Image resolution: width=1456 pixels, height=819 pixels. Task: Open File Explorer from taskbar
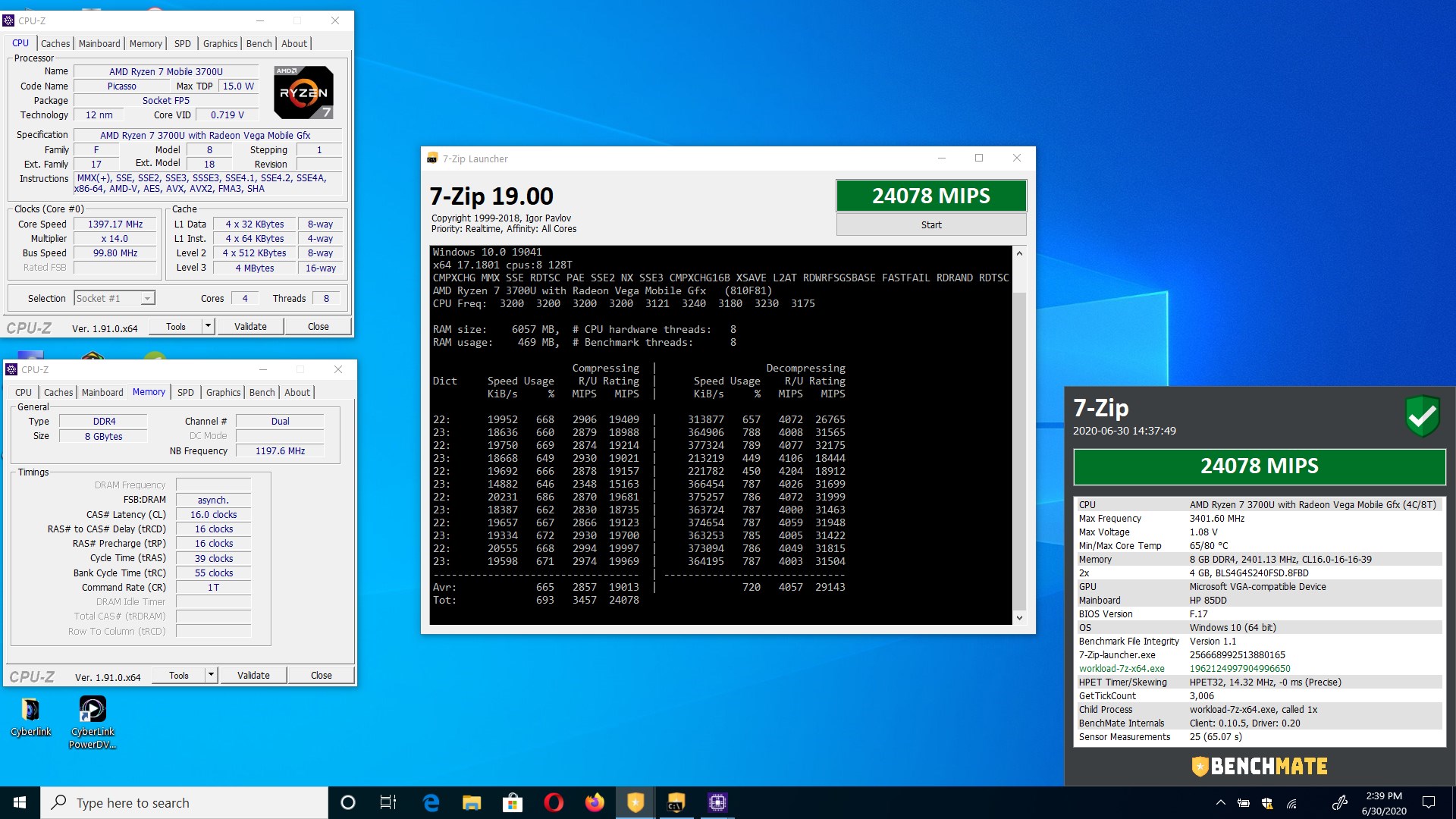point(472,802)
